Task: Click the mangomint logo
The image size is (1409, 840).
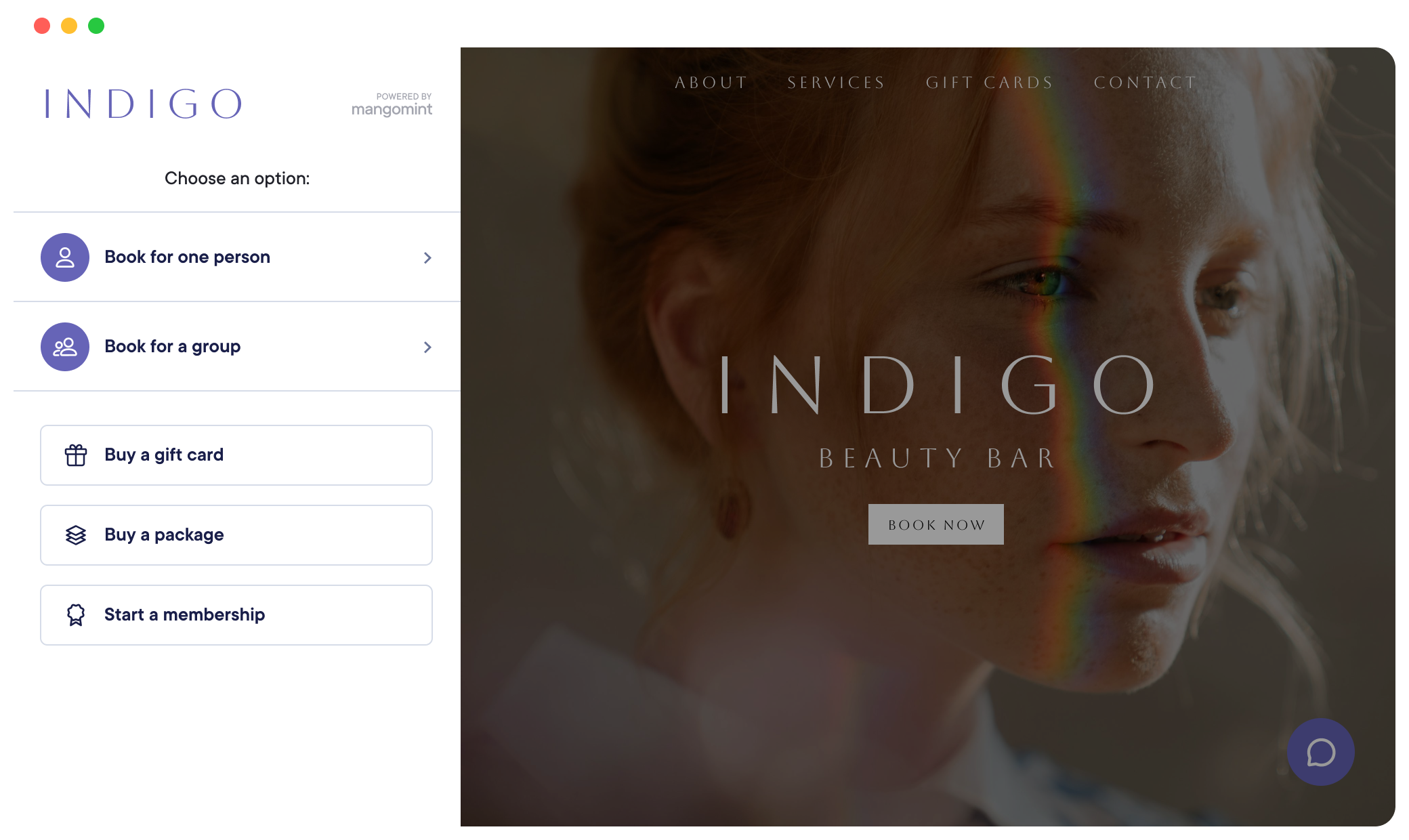Action: 392,104
